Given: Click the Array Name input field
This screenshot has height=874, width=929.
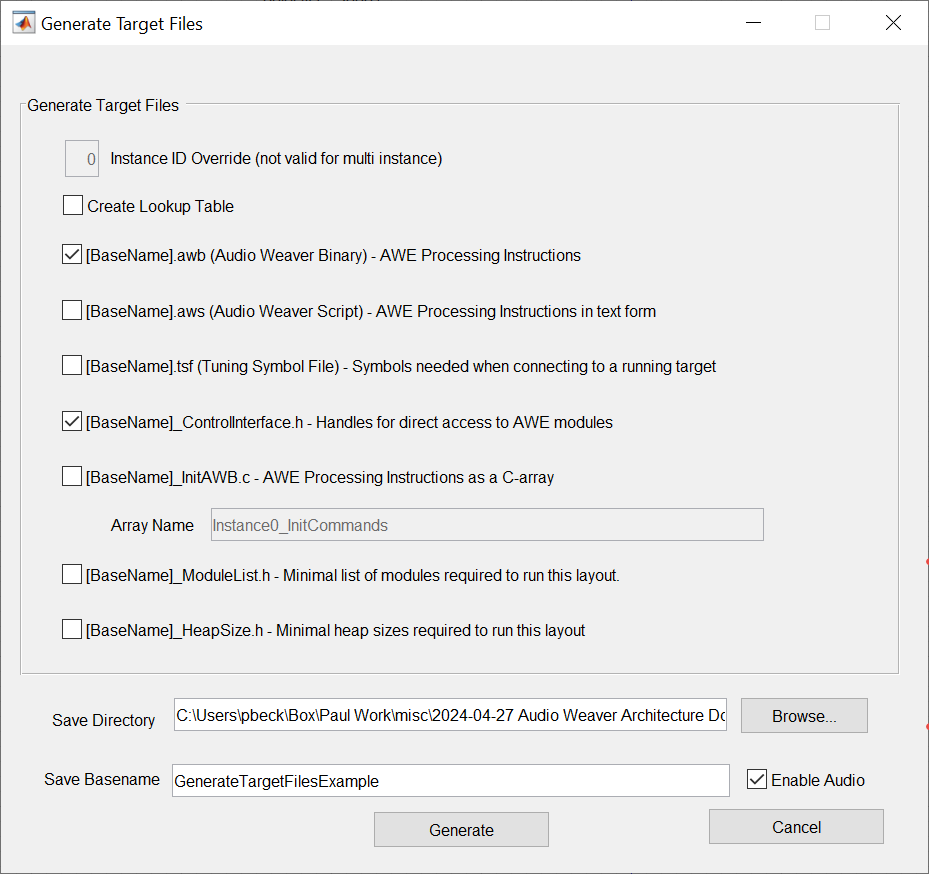Looking at the screenshot, I should (x=487, y=525).
